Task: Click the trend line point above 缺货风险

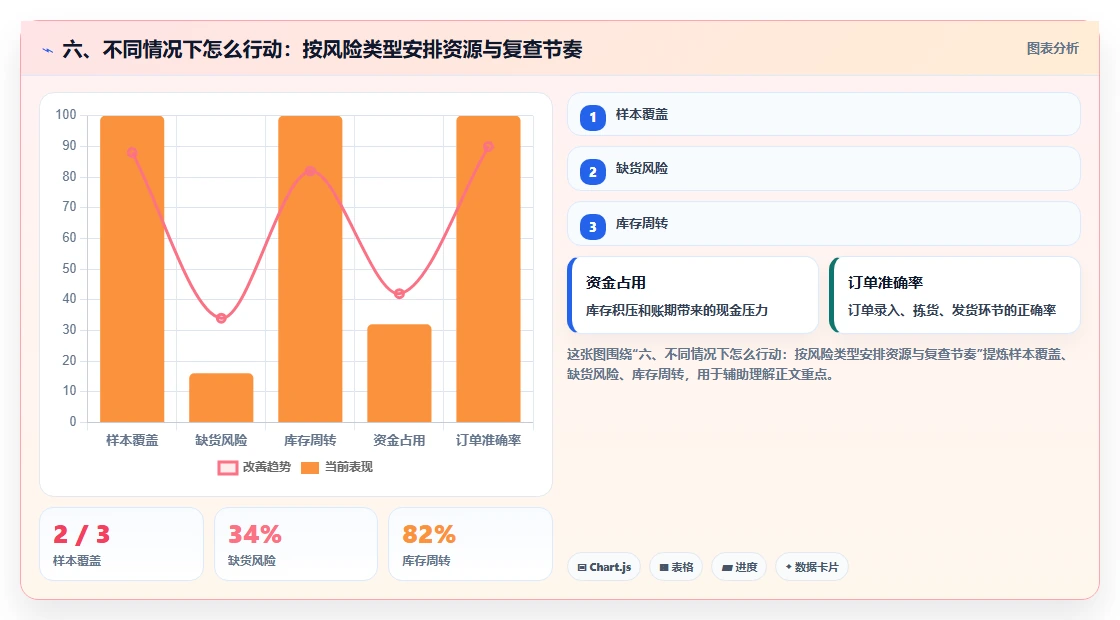Action: pos(221,319)
